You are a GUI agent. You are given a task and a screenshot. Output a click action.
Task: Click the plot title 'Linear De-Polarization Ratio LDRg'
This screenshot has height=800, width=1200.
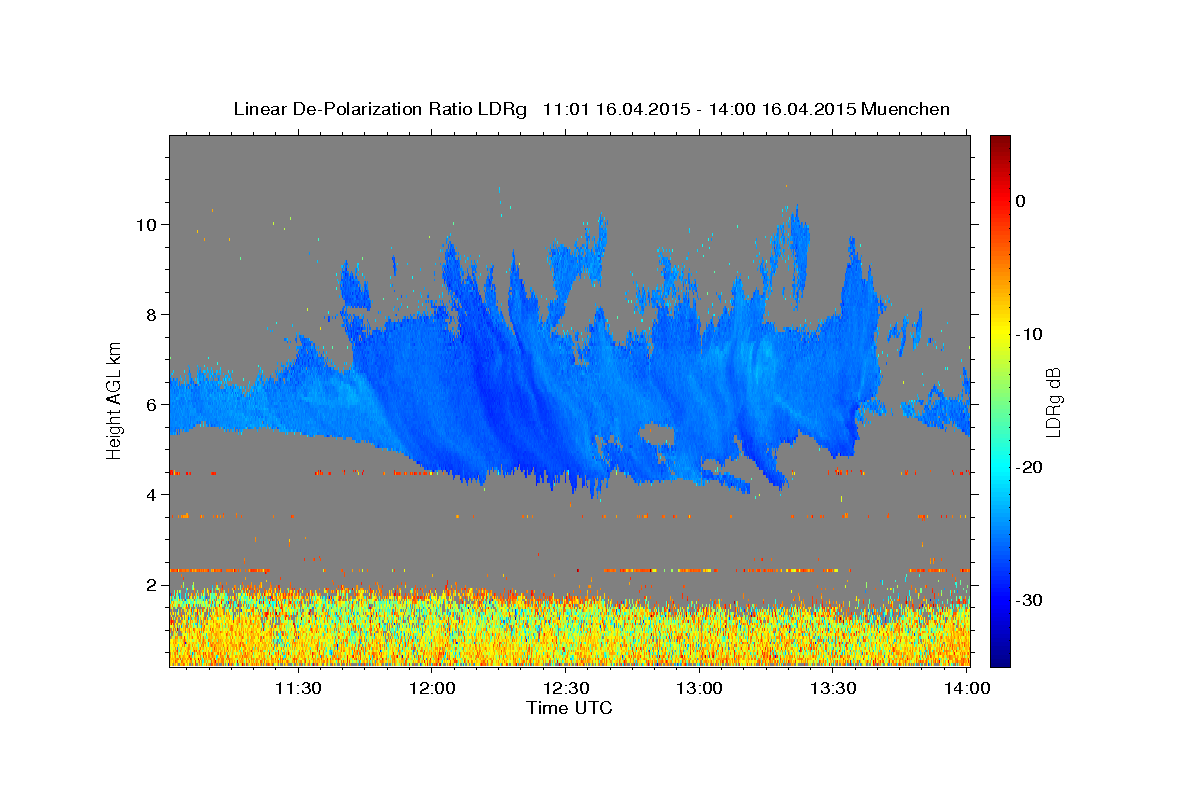[379, 109]
